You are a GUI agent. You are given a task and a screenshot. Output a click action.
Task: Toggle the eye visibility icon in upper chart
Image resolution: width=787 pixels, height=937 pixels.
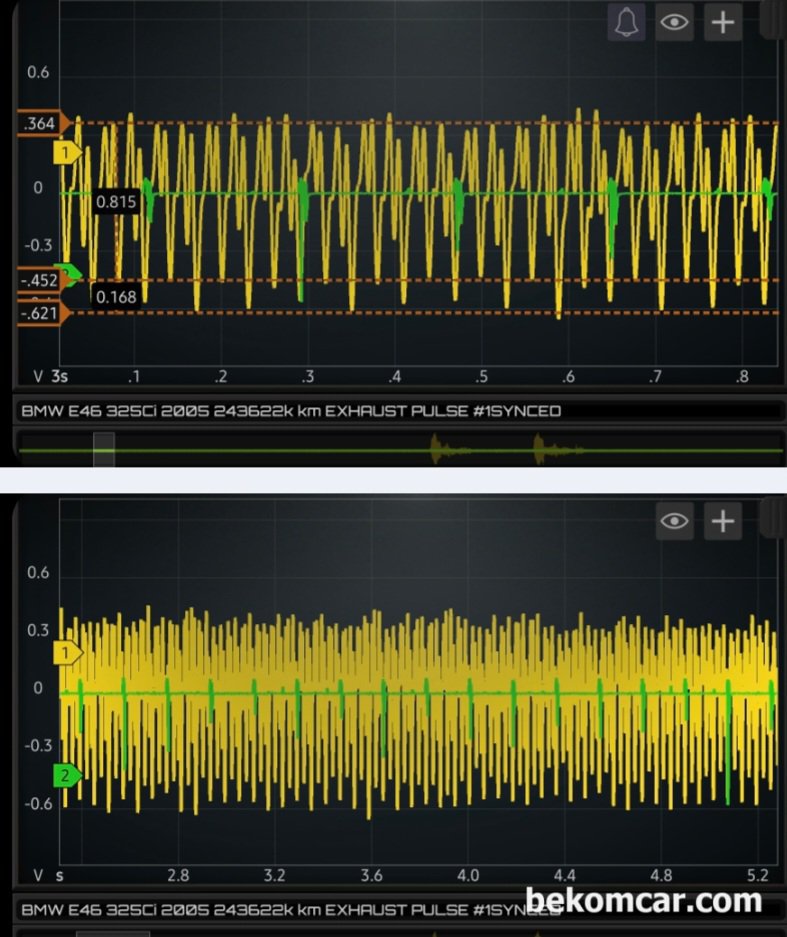click(675, 22)
